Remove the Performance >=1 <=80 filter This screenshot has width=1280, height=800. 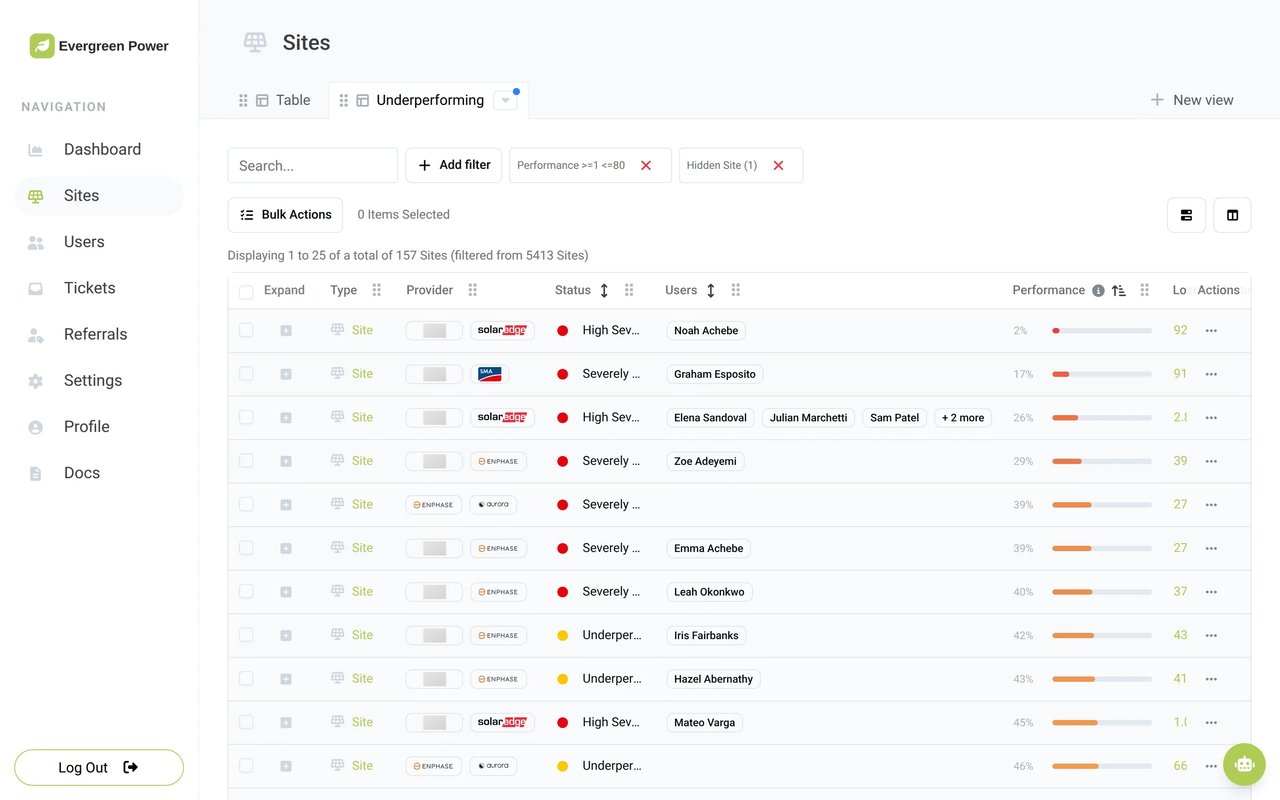[x=646, y=166]
